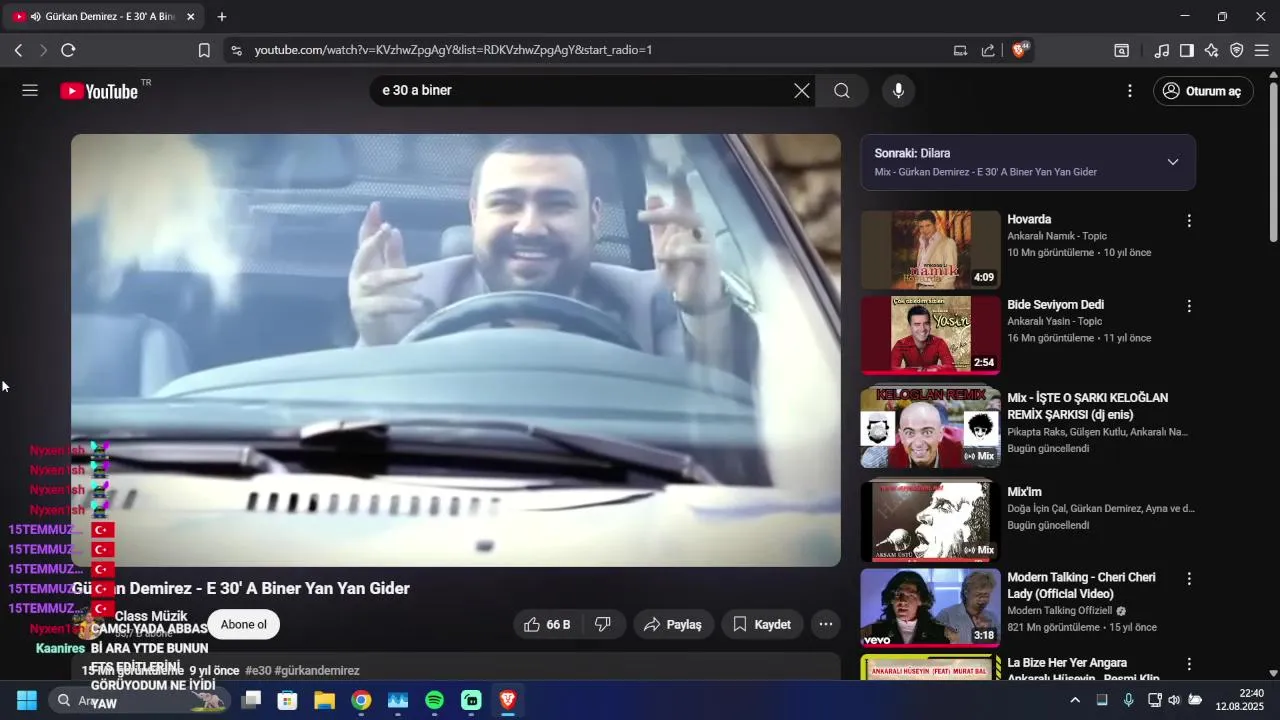The width and height of the screenshot is (1280, 720).
Task: Open more options for Modern Talking video
Action: pos(1189,579)
